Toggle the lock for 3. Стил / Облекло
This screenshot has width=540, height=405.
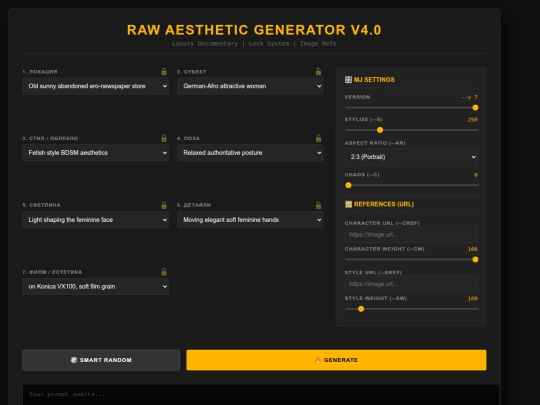164,138
